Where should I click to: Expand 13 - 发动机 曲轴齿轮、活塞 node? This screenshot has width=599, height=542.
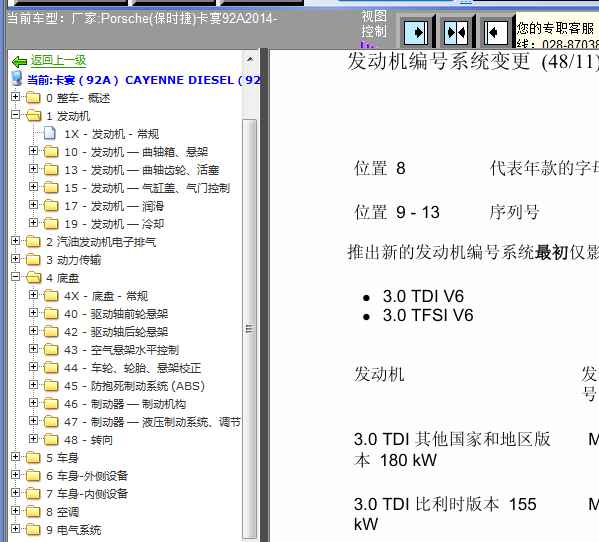[x=34, y=168]
